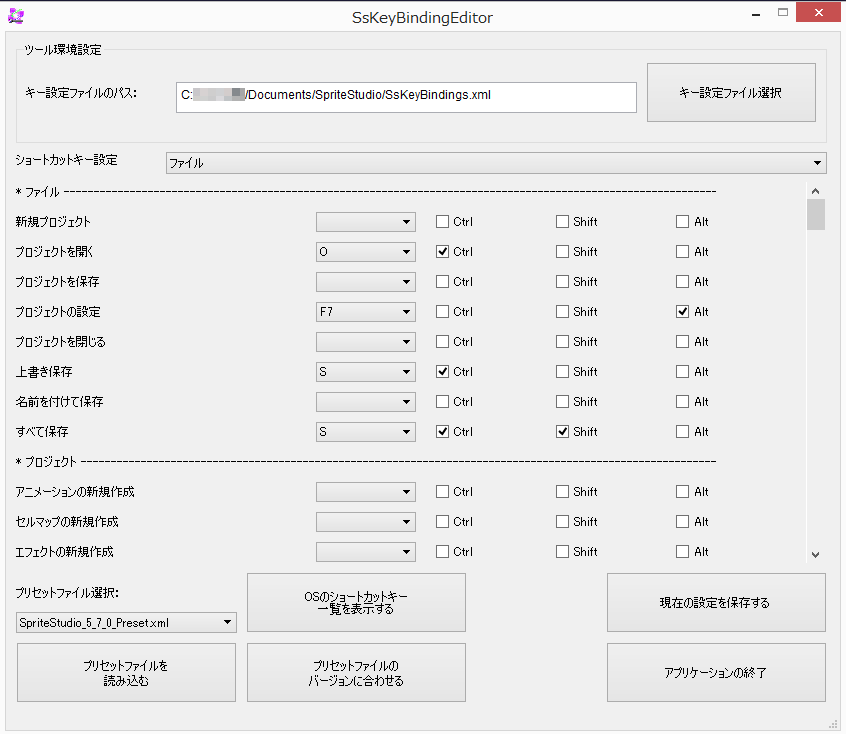Viewport: 846px width, 734px height.
Task: Open the F7 key dropdown for プロジェクトの設定
Action: tap(366, 312)
